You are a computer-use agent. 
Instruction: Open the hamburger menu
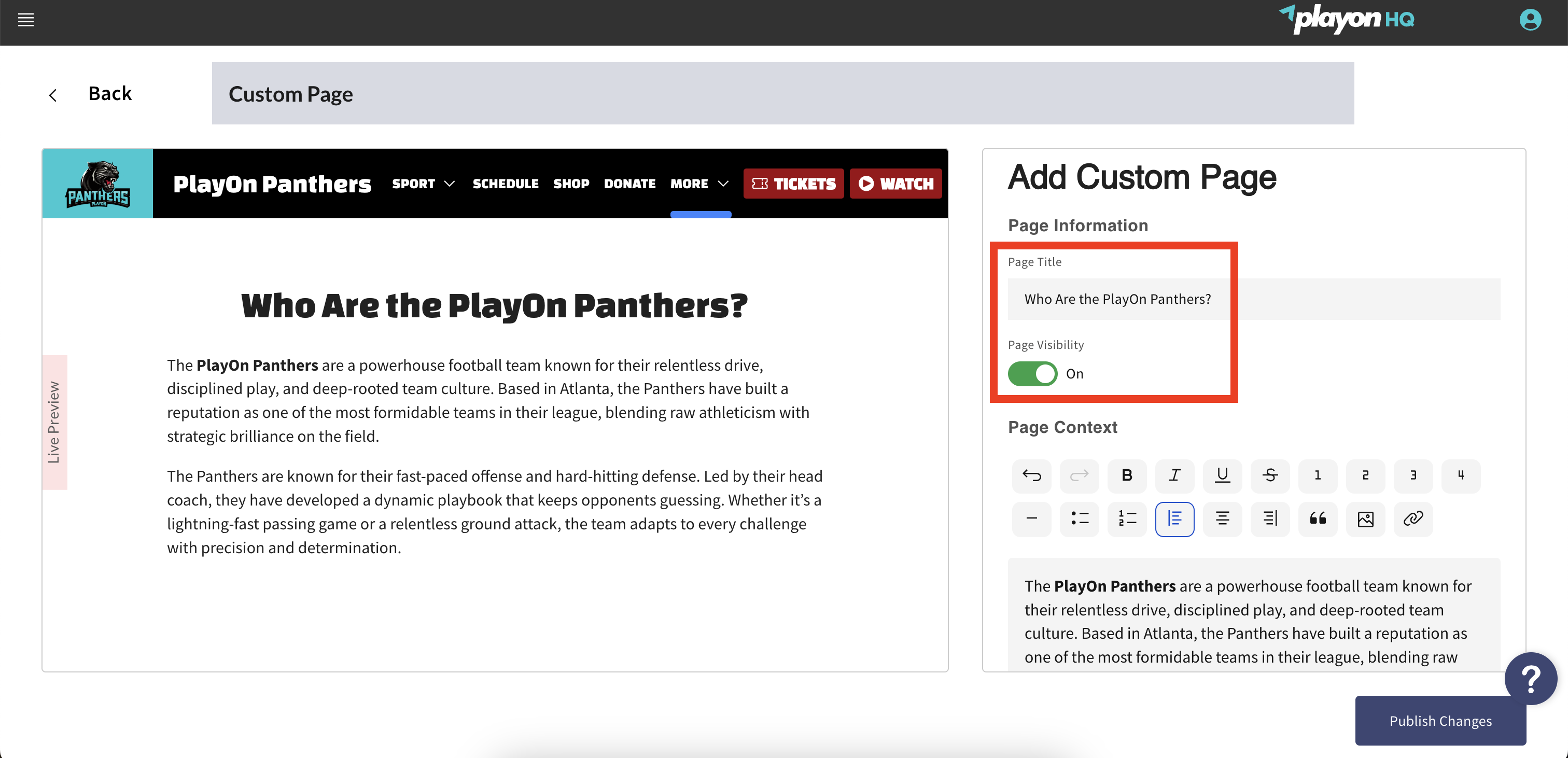tap(25, 20)
